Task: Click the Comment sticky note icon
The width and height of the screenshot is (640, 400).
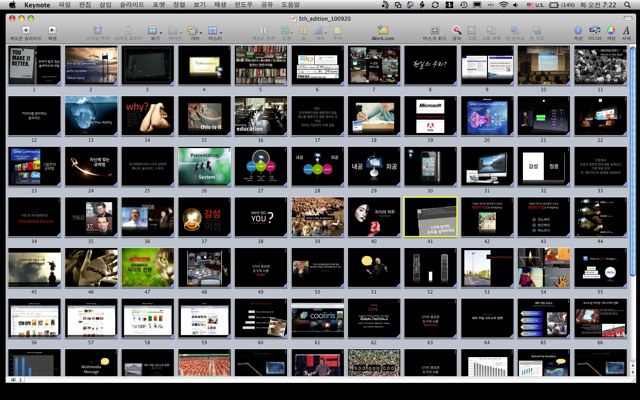Action: click(337, 31)
